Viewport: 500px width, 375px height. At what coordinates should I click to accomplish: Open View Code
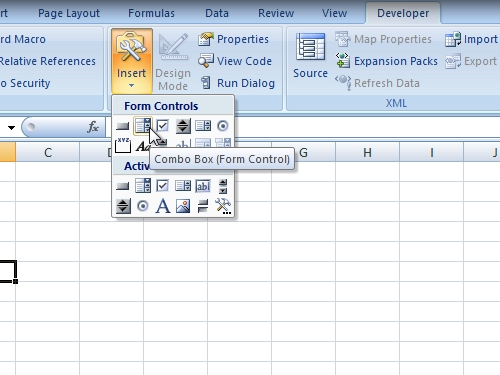(x=235, y=61)
